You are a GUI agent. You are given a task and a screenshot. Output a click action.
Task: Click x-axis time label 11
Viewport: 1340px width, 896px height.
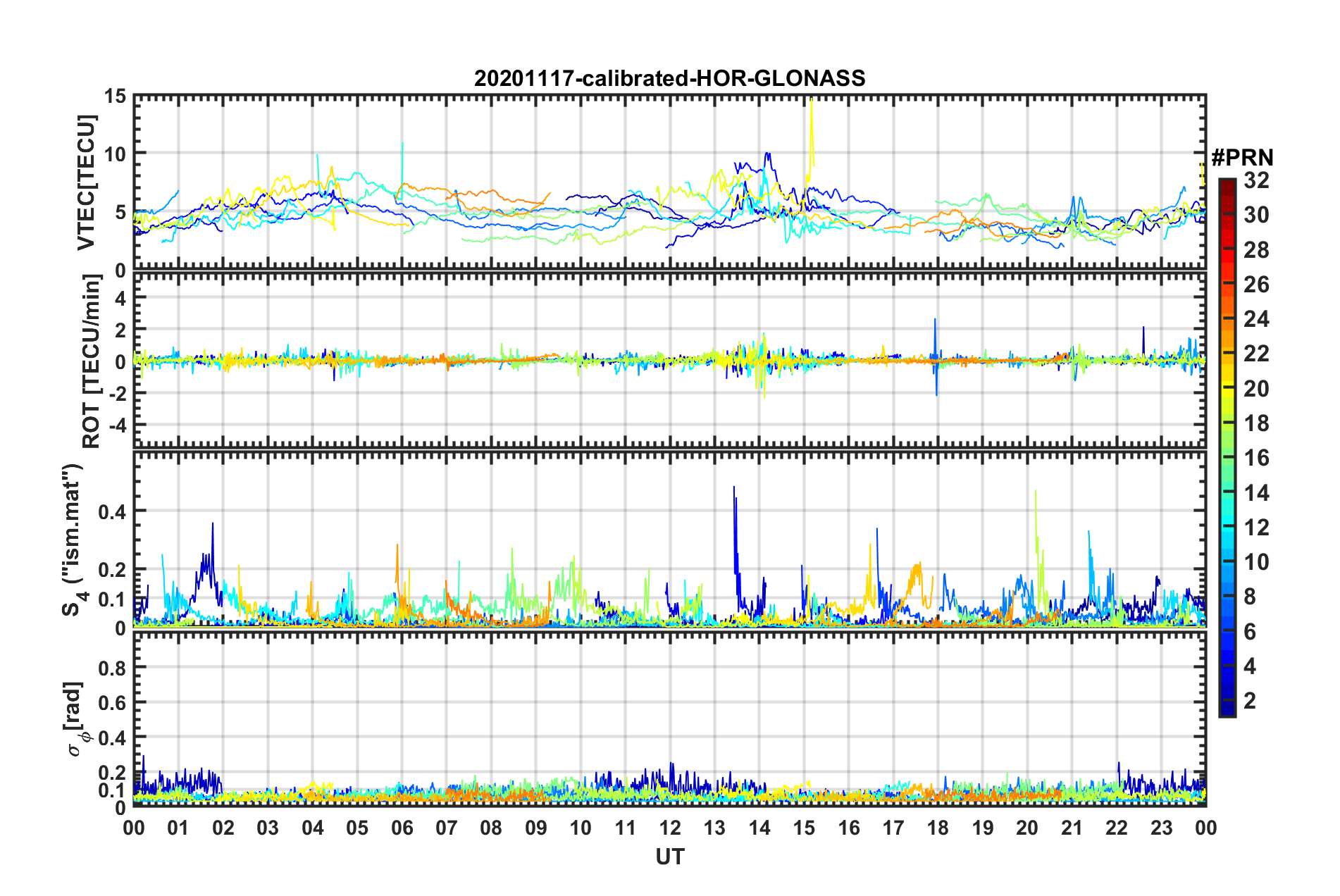click(626, 828)
